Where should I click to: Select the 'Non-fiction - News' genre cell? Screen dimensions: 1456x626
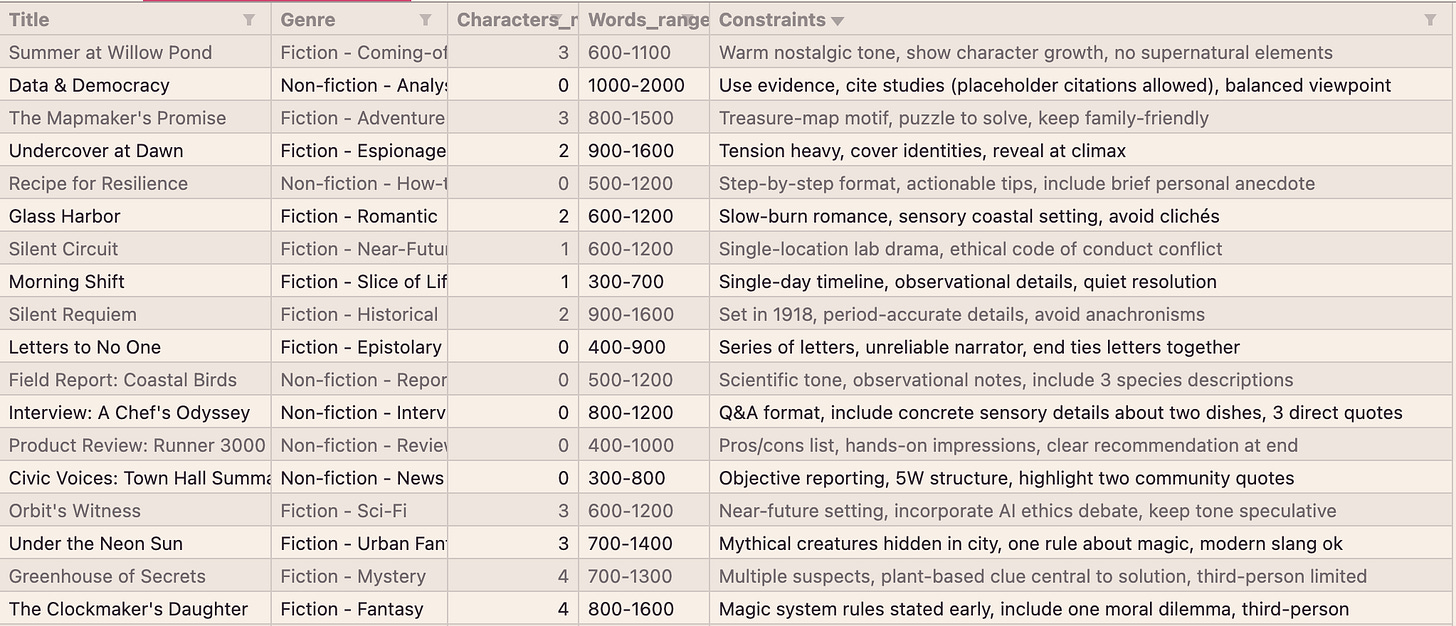click(x=360, y=478)
